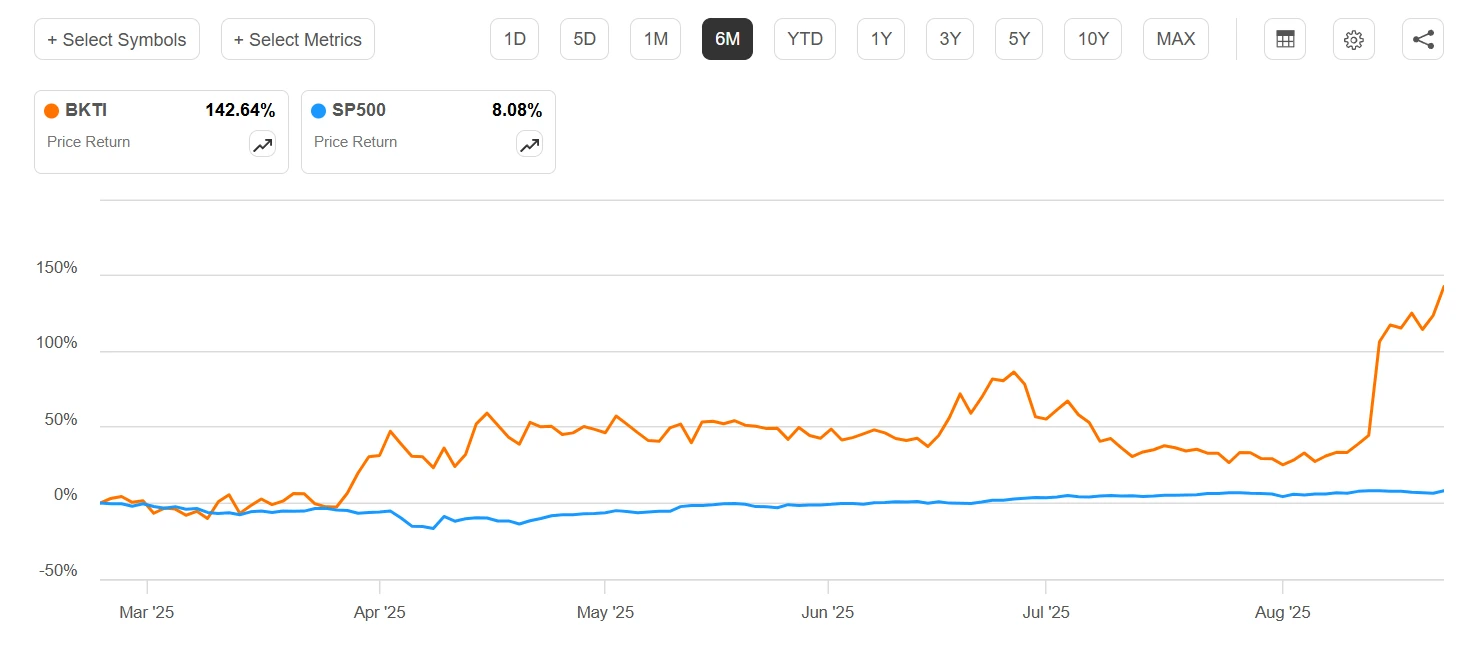
Task: Click SP500 trend chart icon
Action: pos(529,145)
